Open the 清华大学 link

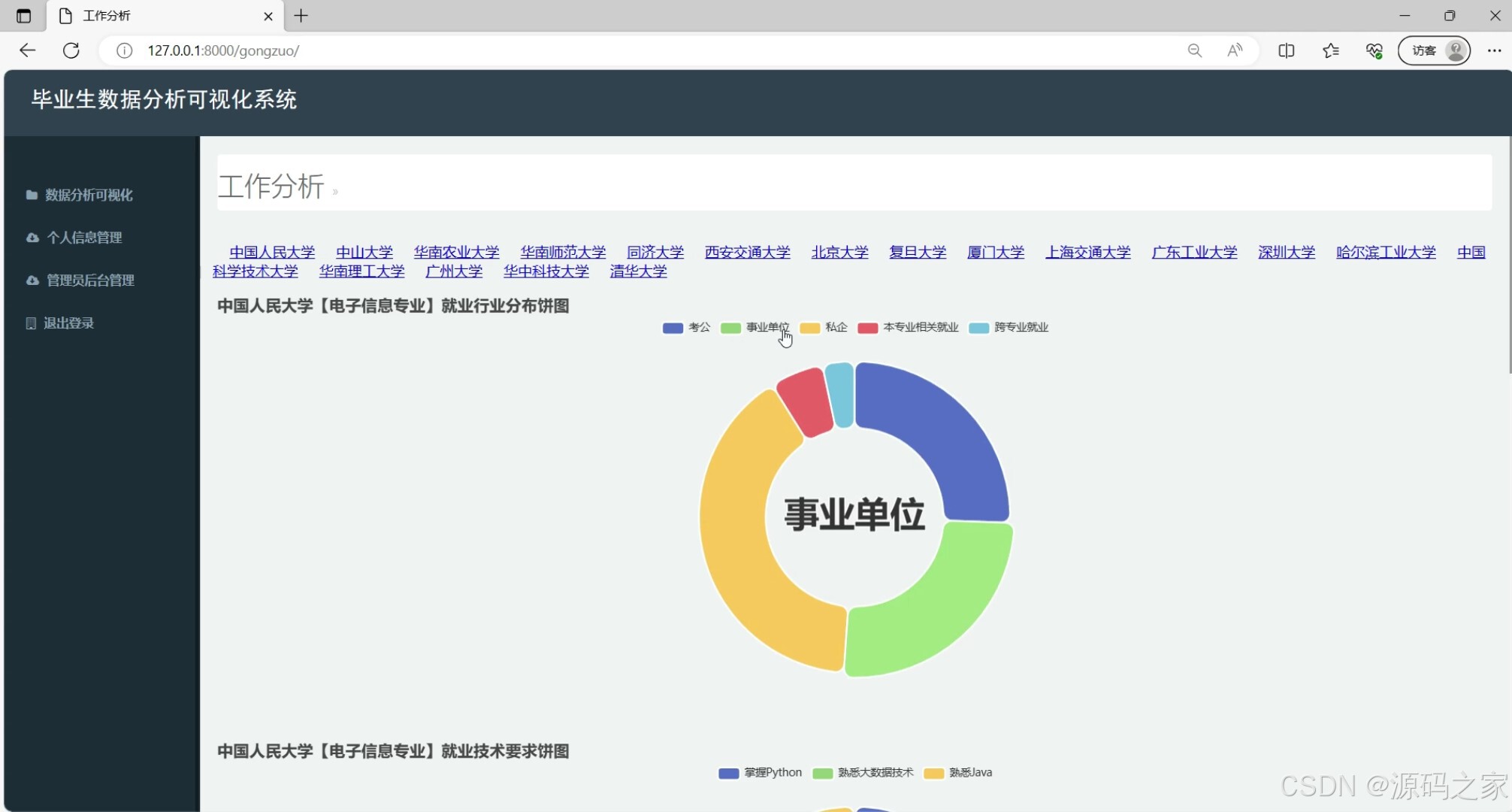coord(637,271)
